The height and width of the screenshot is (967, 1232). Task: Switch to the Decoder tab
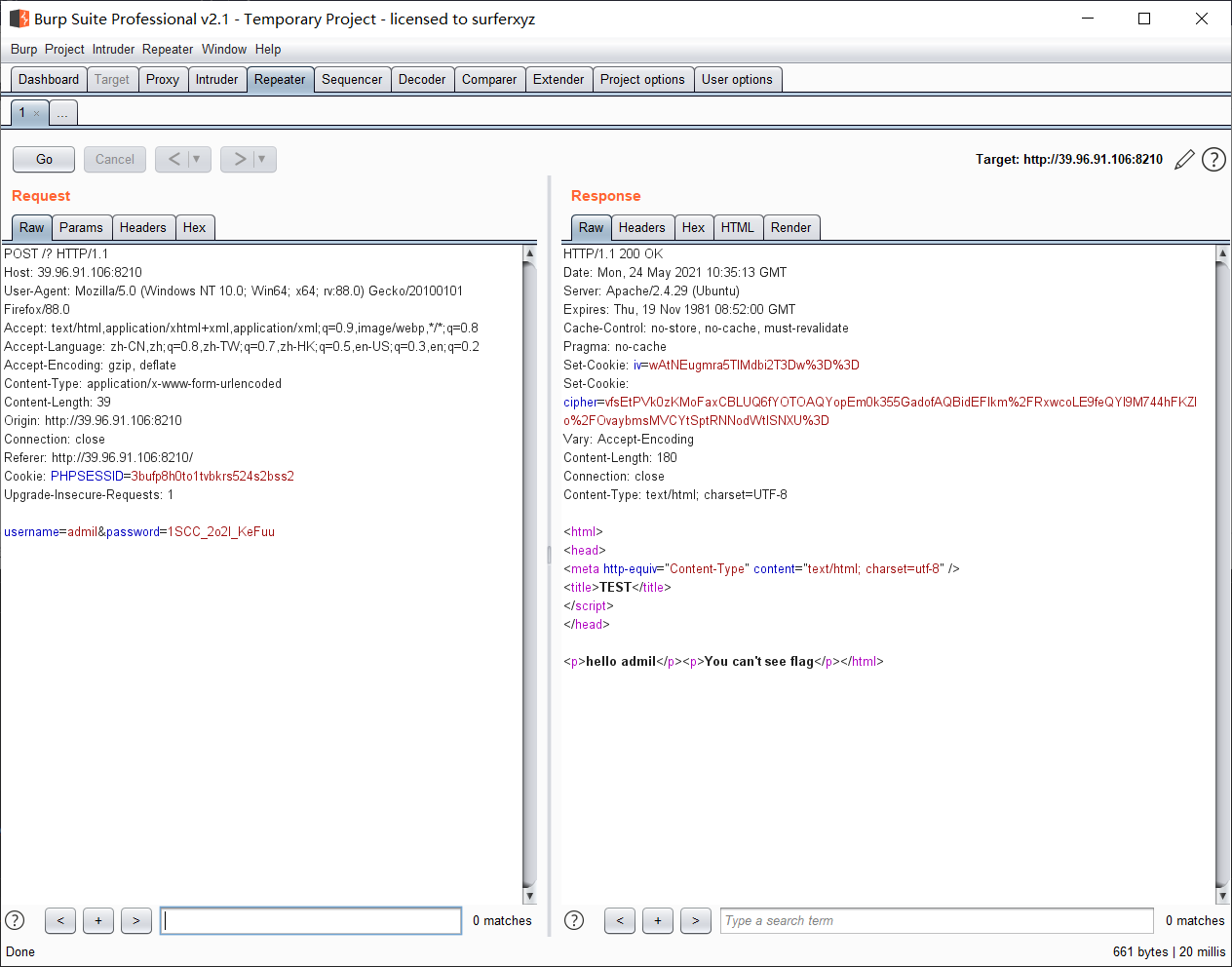[422, 80]
